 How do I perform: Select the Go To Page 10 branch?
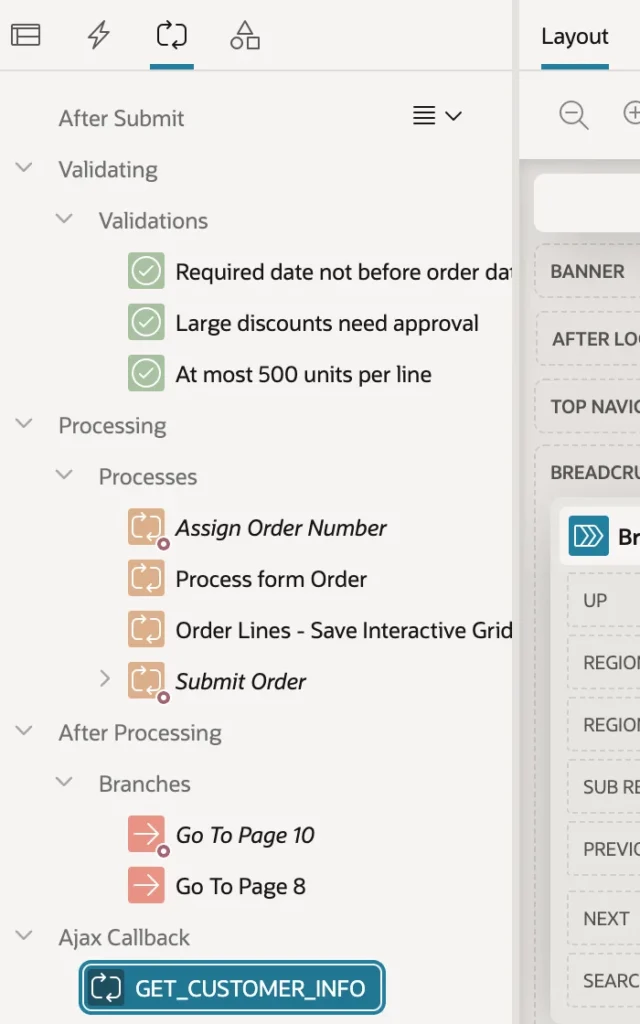click(x=245, y=835)
